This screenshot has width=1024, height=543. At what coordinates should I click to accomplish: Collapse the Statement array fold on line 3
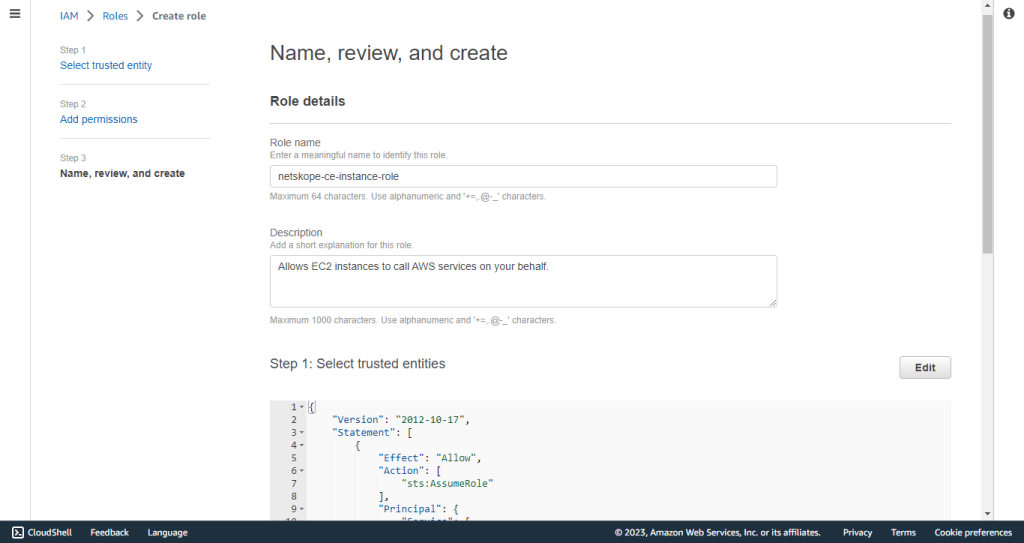(x=302, y=433)
